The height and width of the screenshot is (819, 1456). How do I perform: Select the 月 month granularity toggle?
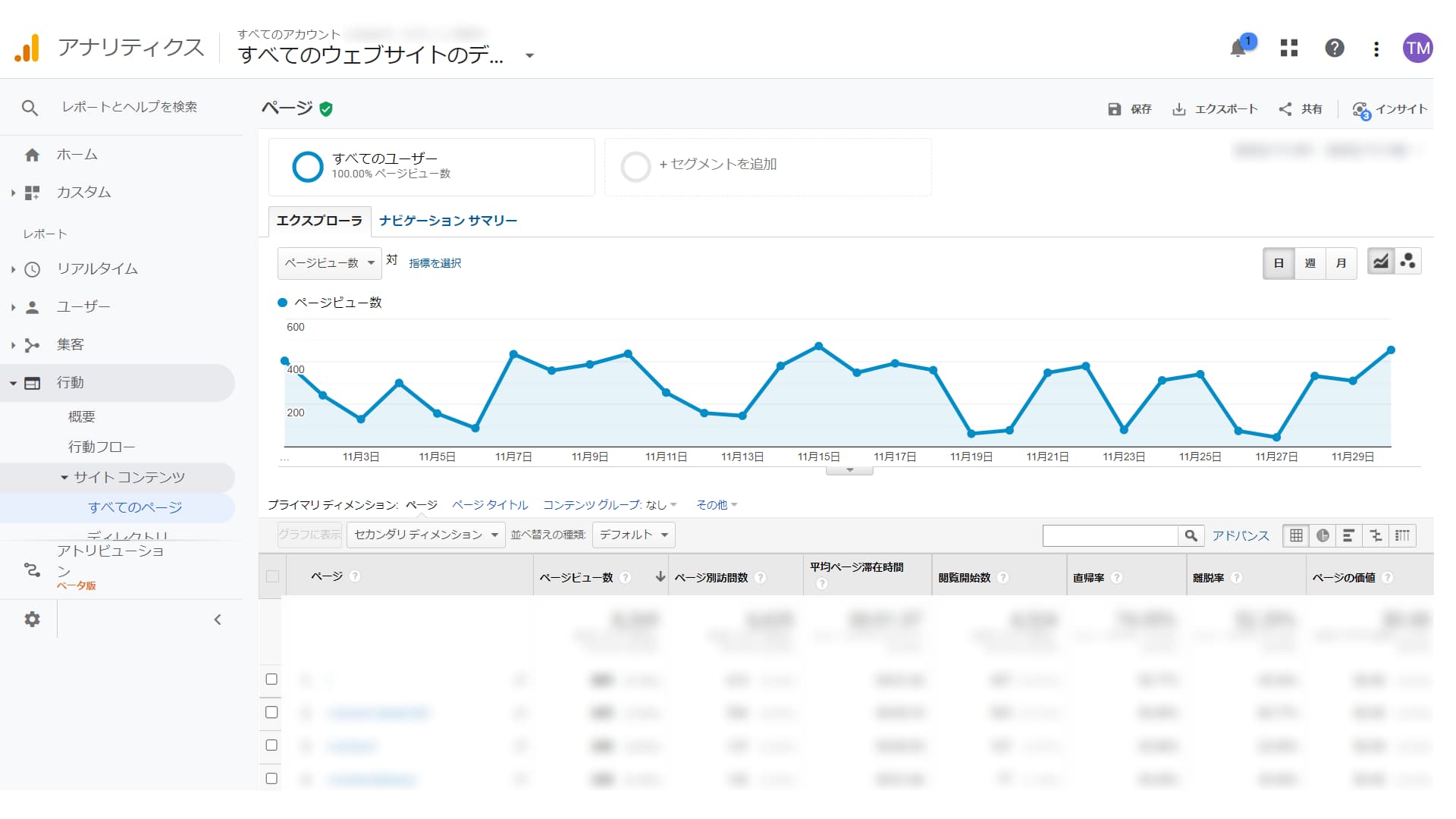point(1341,263)
